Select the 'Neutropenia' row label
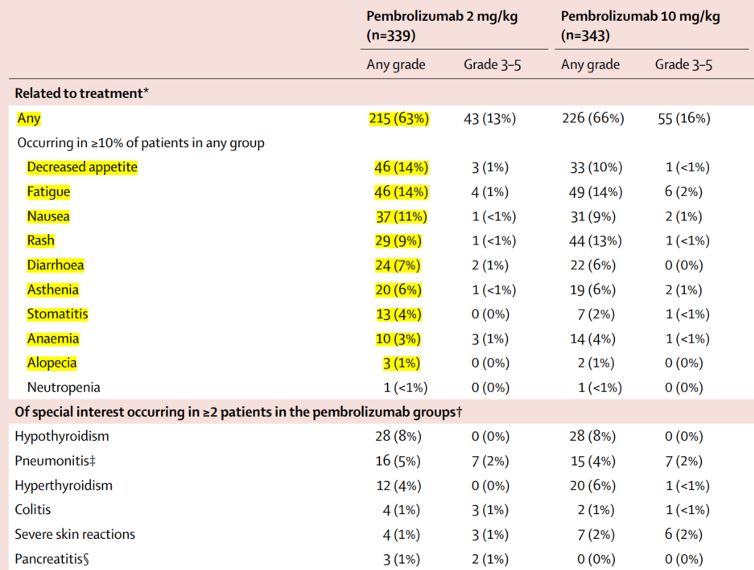754x570 pixels. click(x=64, y=387)
